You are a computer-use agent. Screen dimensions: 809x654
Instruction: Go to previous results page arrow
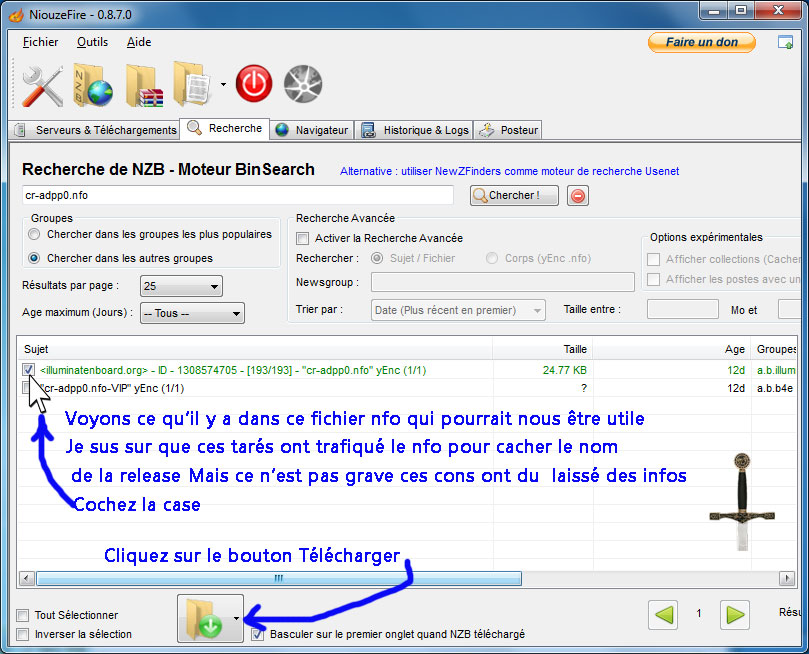(x=663, y=614)
